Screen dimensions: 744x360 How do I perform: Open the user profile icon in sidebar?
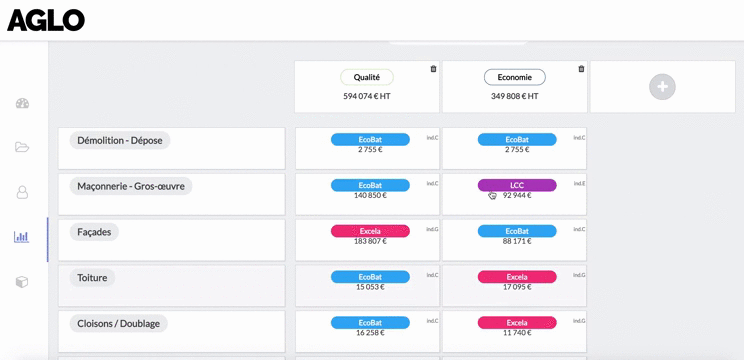point(22,192)
